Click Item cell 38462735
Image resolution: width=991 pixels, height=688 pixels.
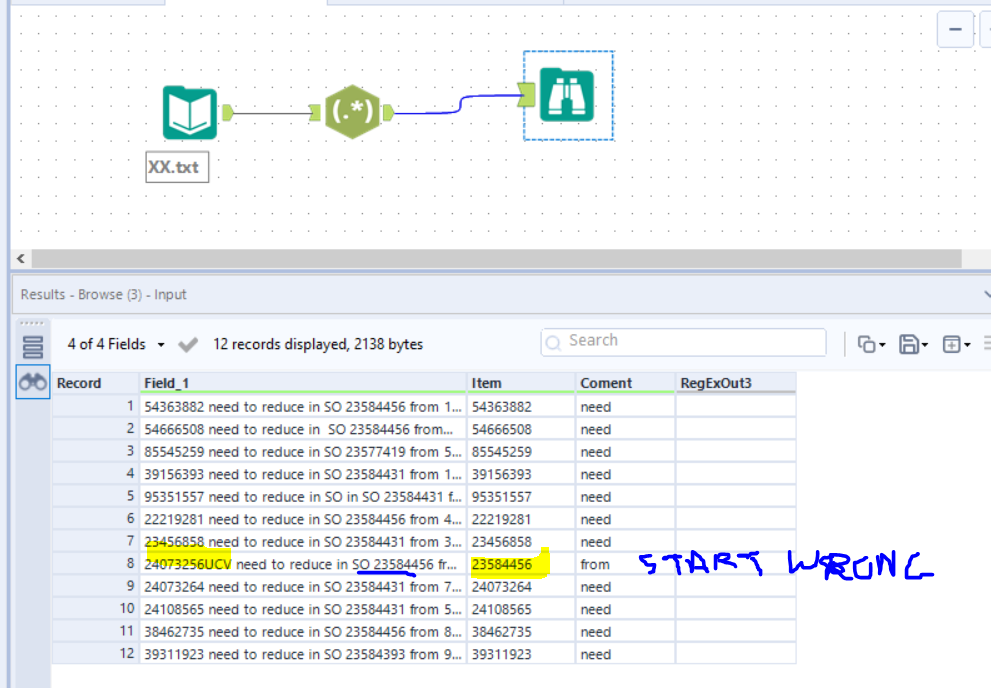click(521, 632)
